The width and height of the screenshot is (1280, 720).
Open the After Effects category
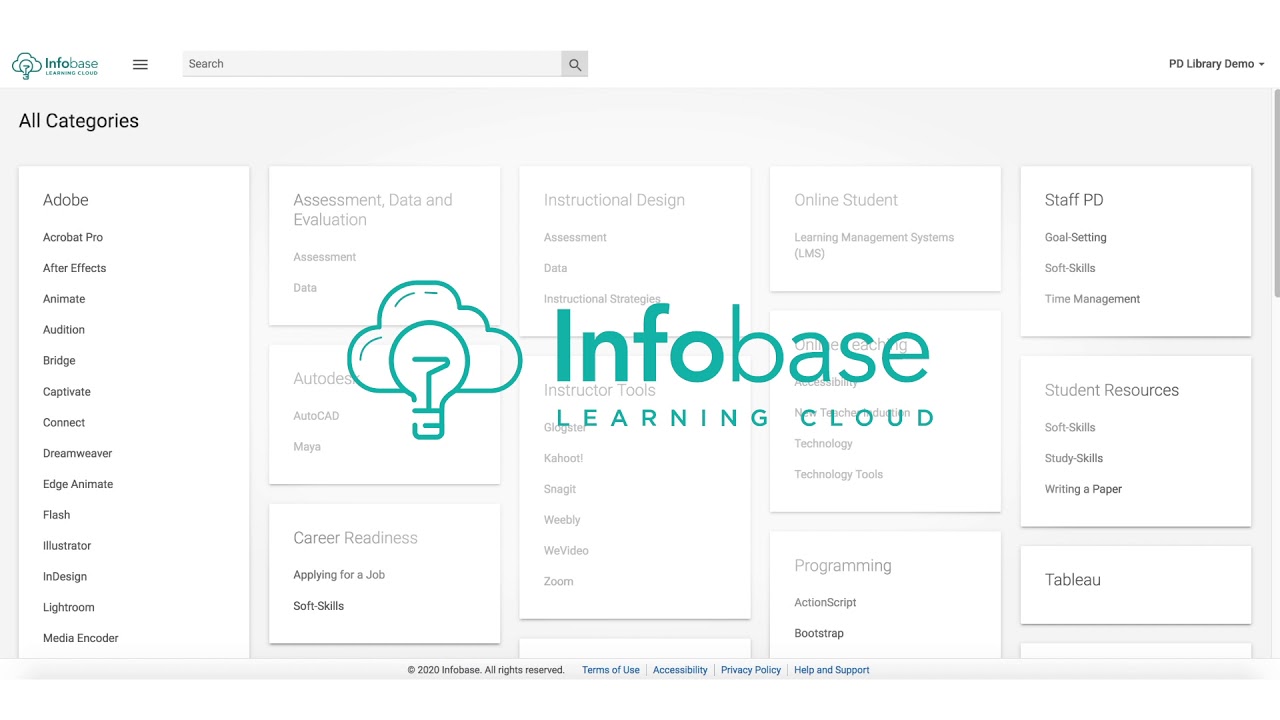coord(74,268)
